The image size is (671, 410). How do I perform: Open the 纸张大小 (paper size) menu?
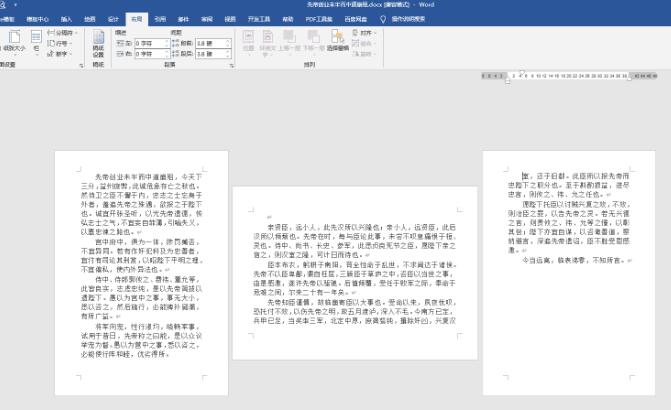[x=13, y=46]
